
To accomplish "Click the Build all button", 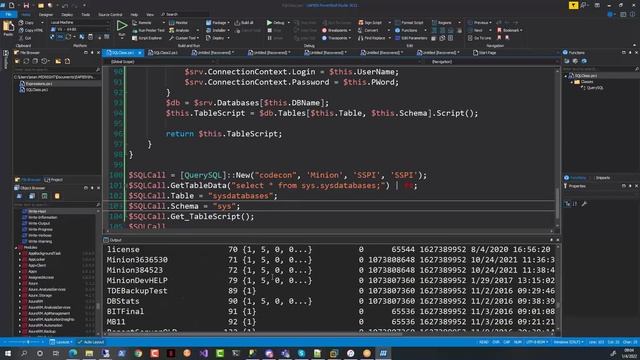I will point(244,23).
